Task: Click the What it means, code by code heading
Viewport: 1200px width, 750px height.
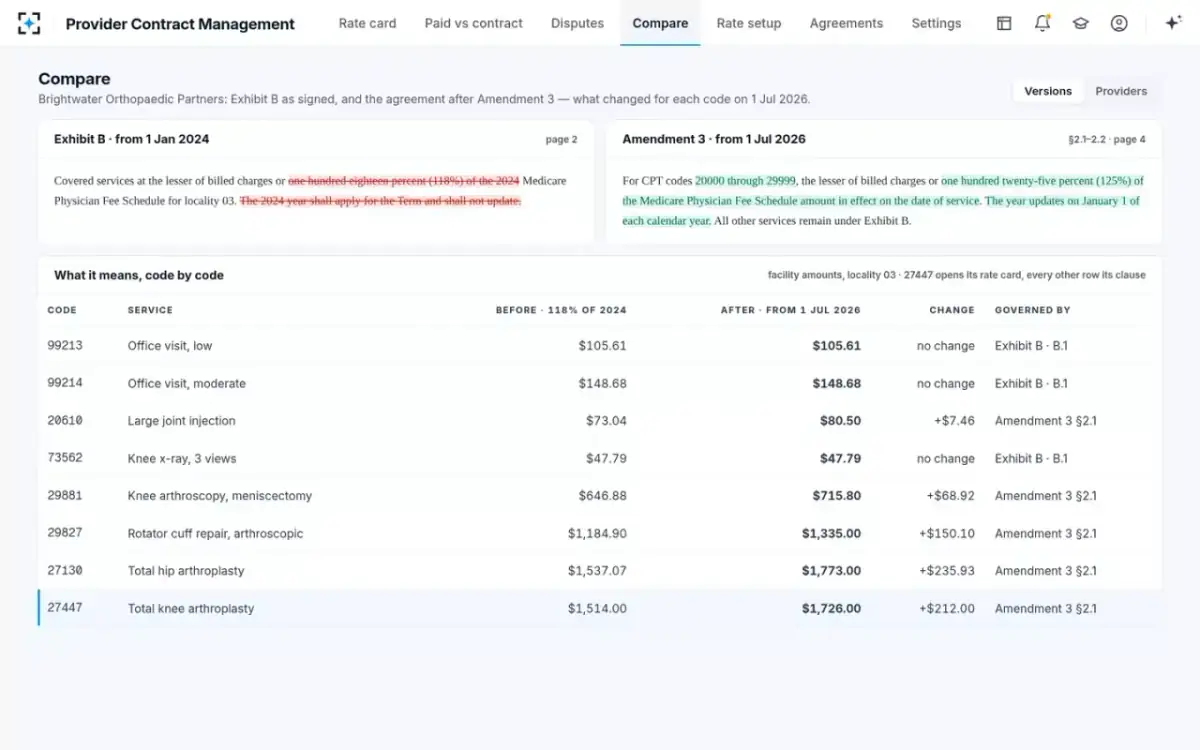Action: tap(139, 275)
